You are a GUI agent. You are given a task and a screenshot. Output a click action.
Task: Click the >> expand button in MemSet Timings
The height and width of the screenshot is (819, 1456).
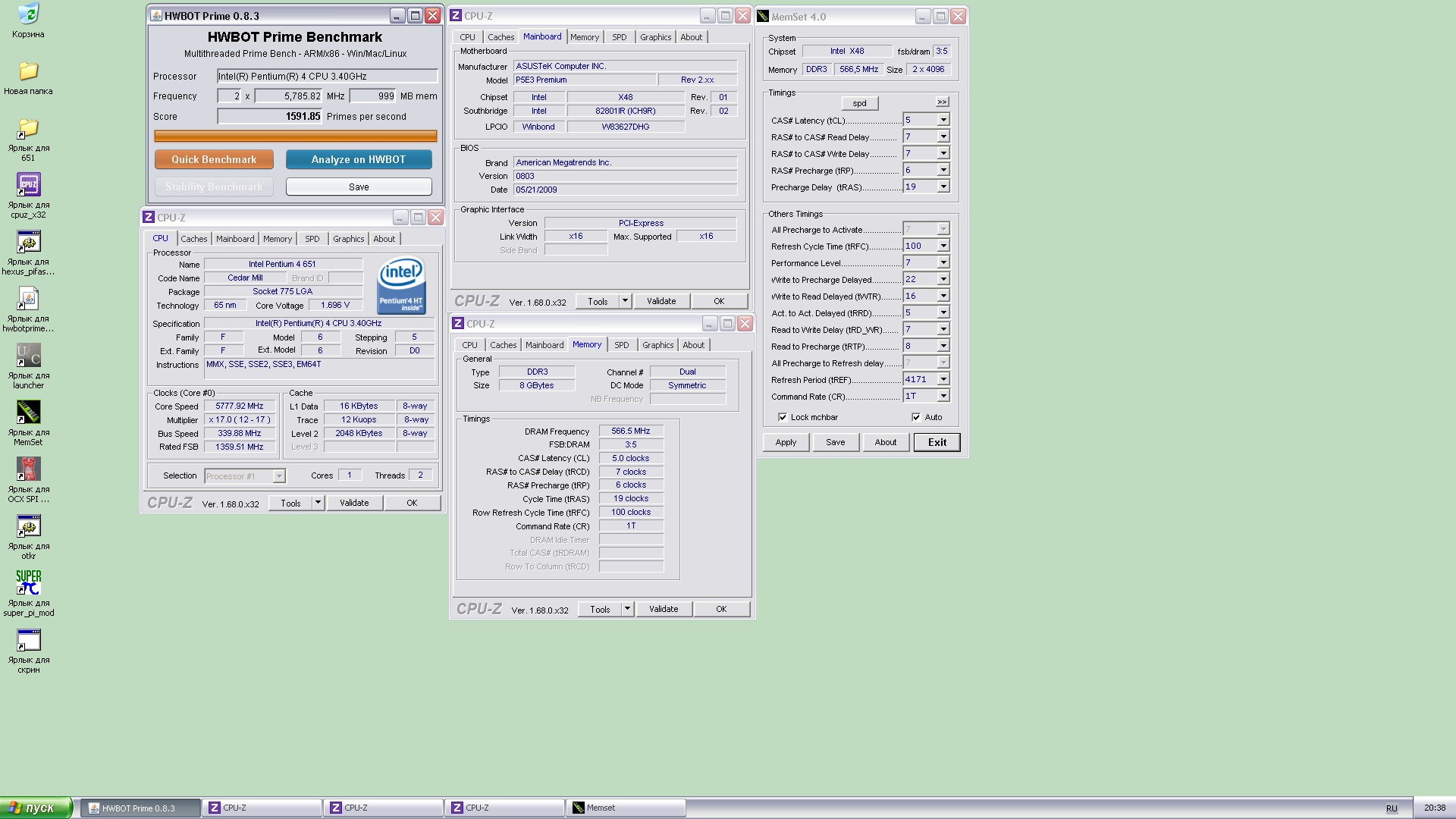coord(942,102)
